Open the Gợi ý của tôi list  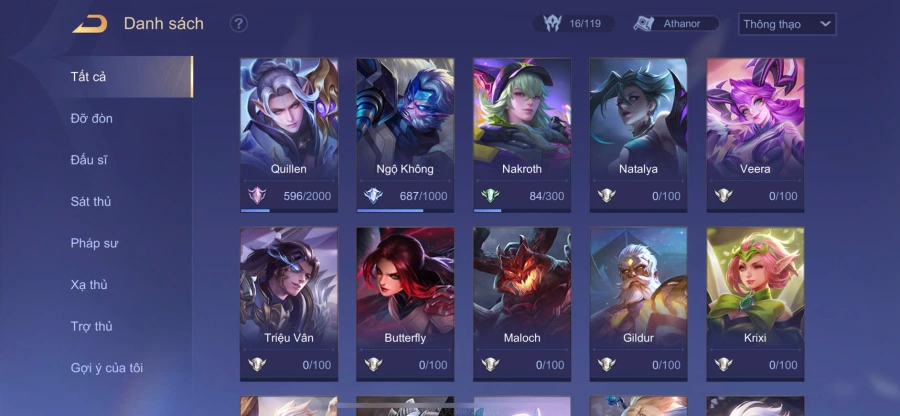[x=107, y=368]
